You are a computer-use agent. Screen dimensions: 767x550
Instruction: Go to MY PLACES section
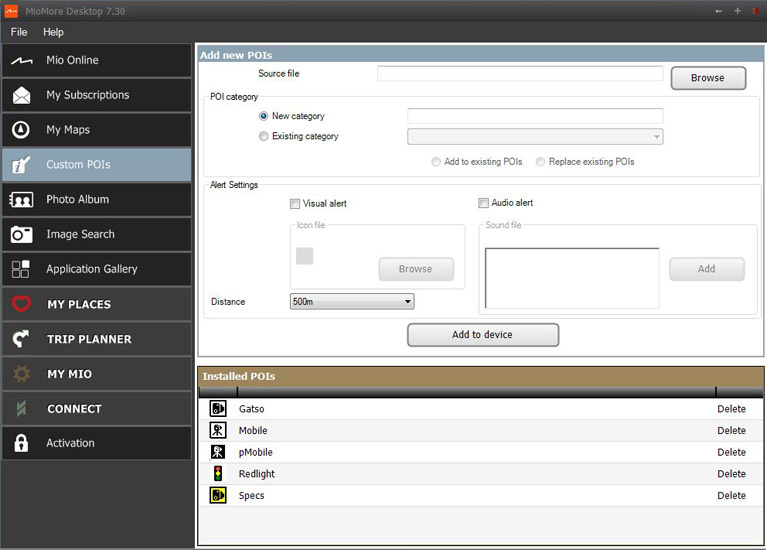click(97, 304)
